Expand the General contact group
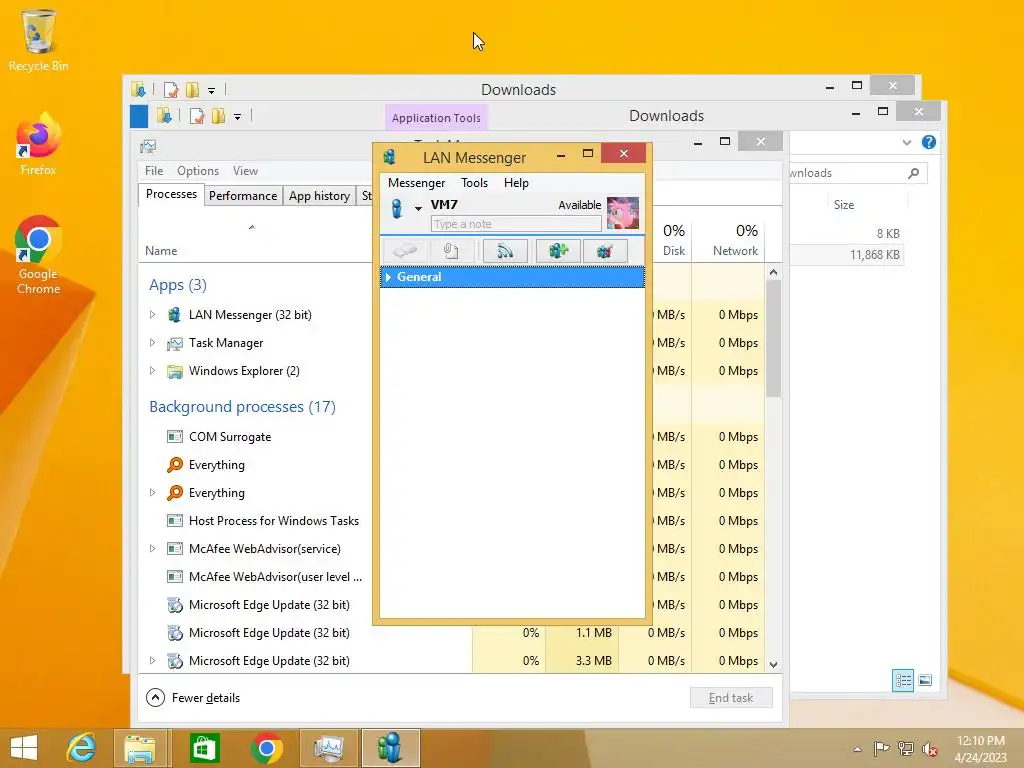 (389, 277)
